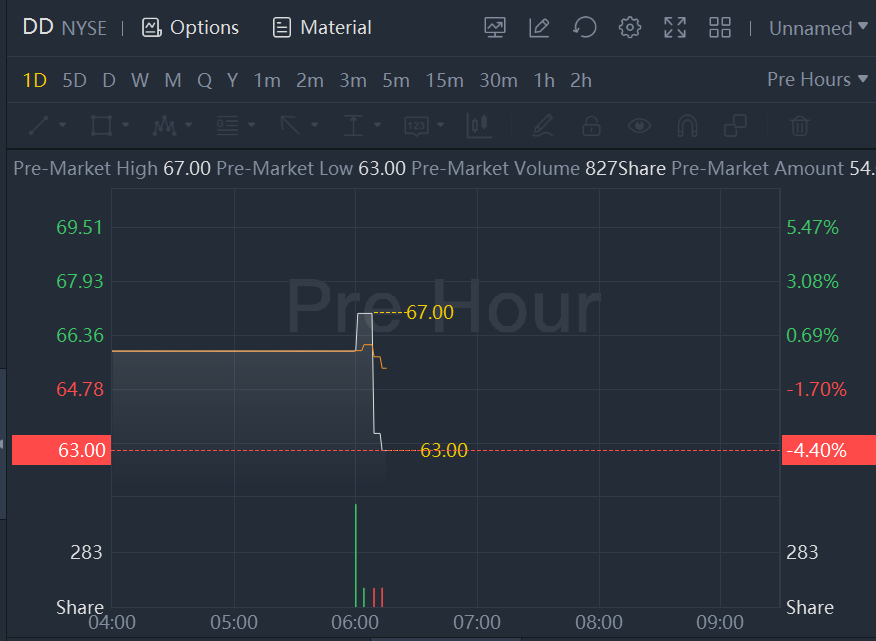Image resolution: width=876 pixels, height=641 pixels.
Task: Toggle drawings visibility eye icon
Action: [x=639, y=126]
